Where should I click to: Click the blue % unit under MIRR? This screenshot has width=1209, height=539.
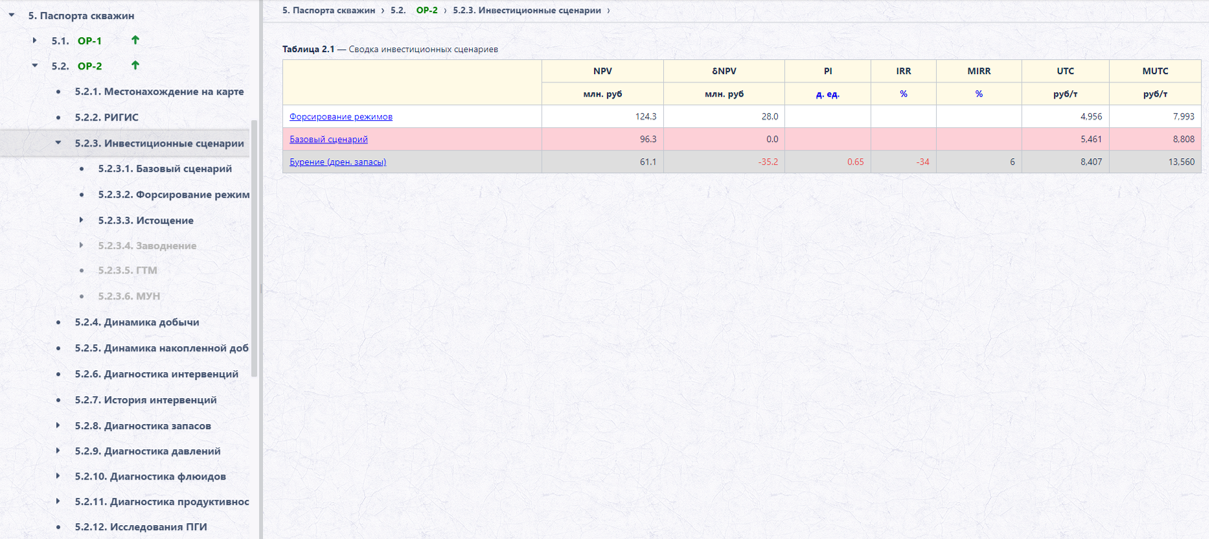[979, 94]
